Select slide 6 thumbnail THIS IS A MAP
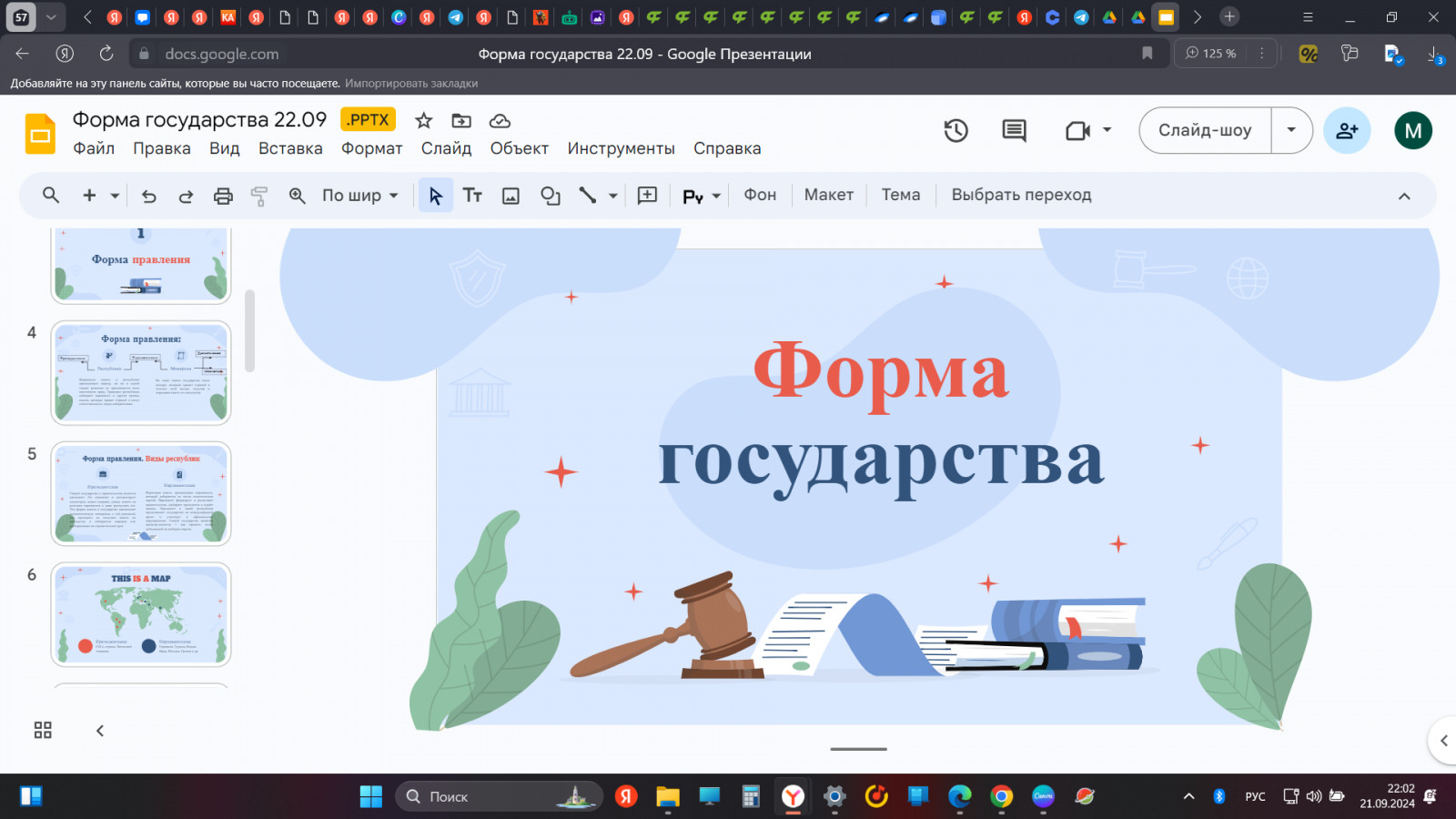The width and height of the screenshot is (1456, 819). (x=141, y=614)
